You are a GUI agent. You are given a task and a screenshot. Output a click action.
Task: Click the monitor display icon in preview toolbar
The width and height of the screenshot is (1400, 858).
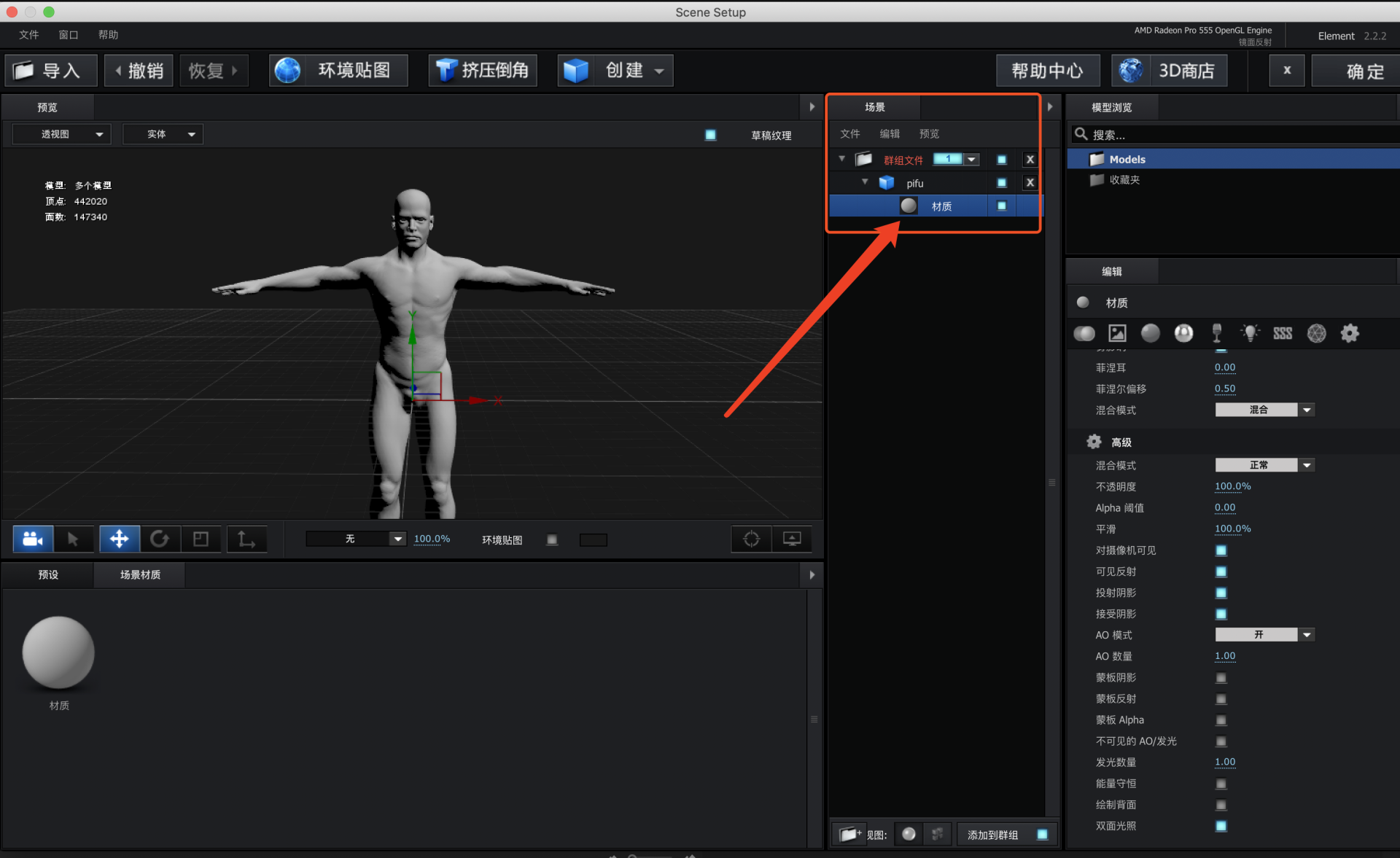[x=792, y=539]
